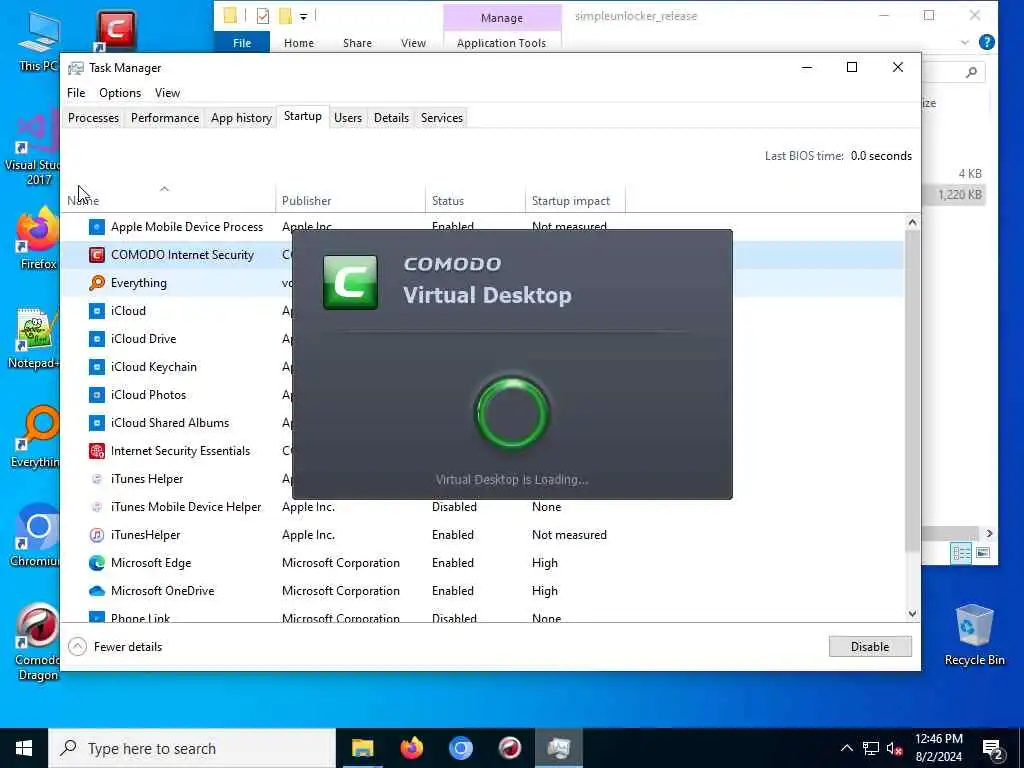
Task: Open File Explorer from the taskbar
Action: click(x=362, y=748)
